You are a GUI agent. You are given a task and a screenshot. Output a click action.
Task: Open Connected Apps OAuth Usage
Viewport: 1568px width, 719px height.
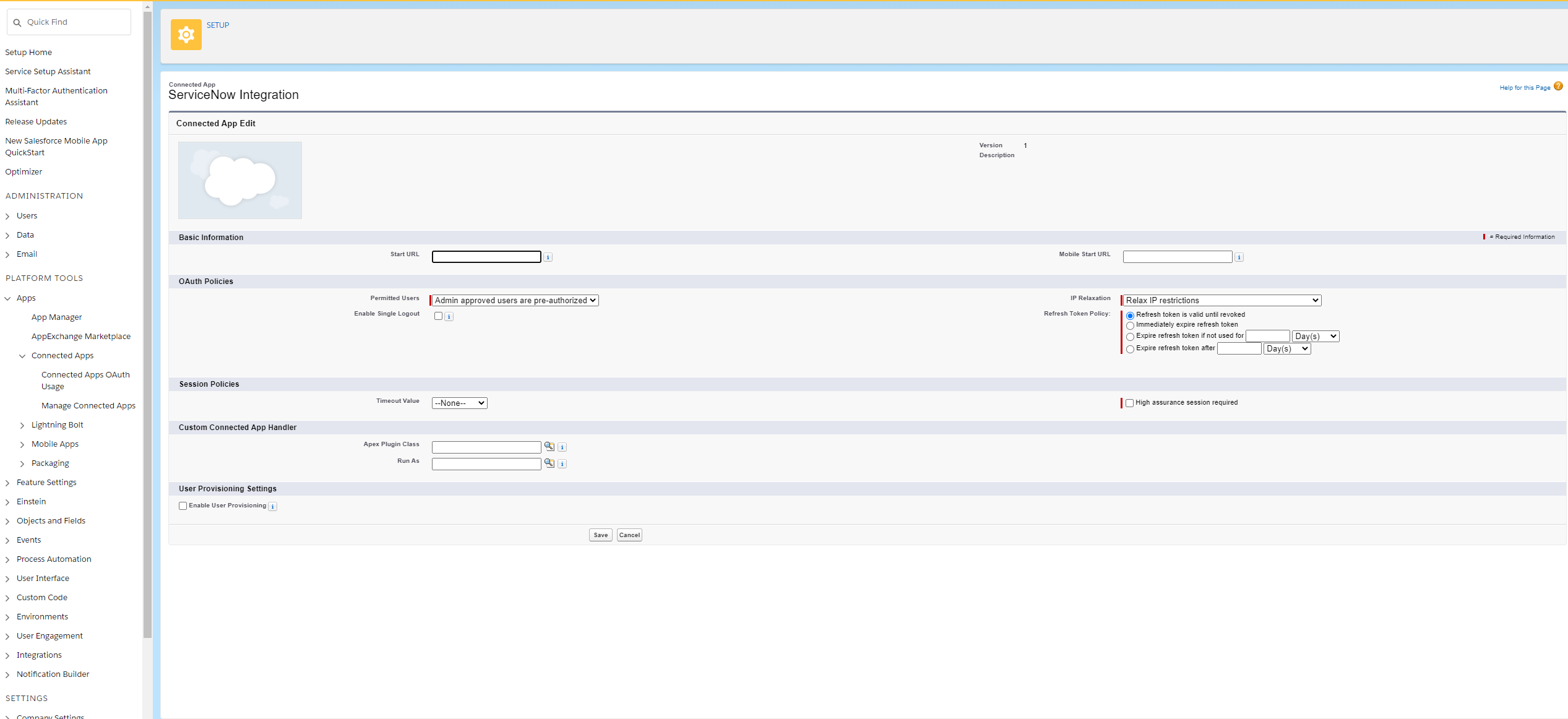pyautogui.click(x=85, y=381)
